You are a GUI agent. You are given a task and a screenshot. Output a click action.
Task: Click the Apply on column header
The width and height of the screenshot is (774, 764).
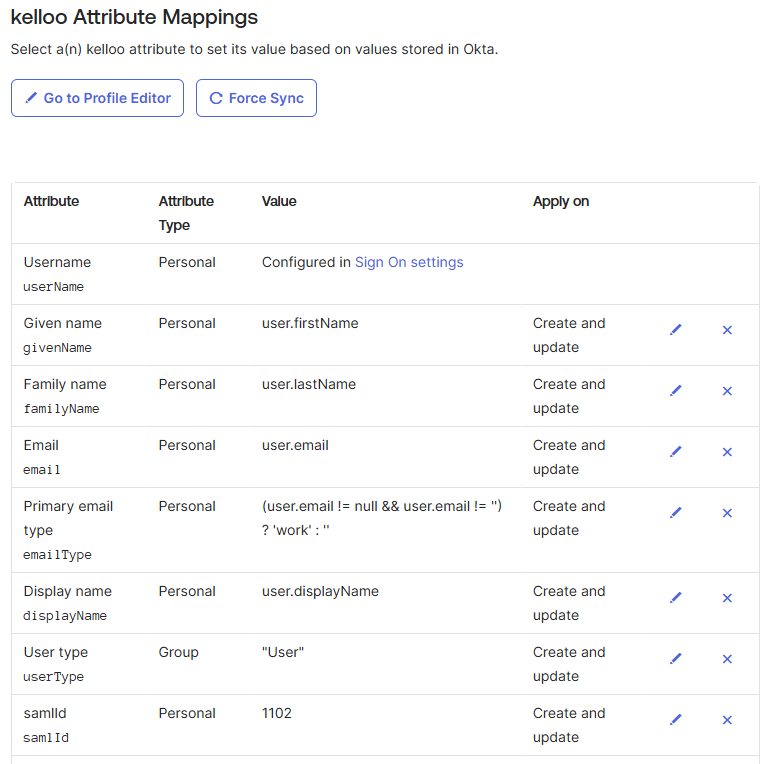(561, 201)
